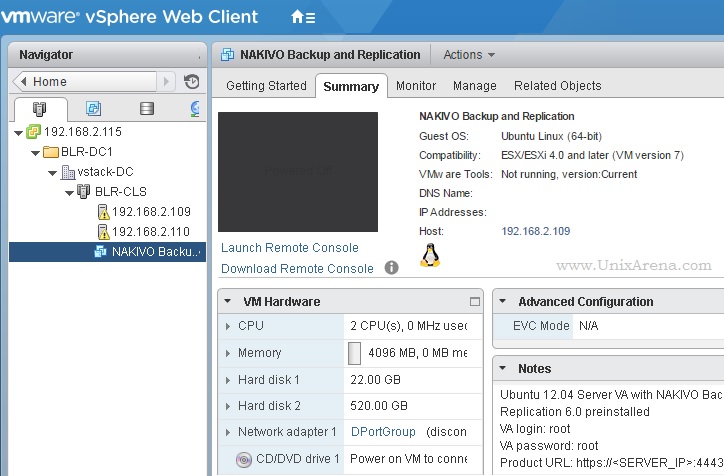Collapse the VM Hardware panel
Screen dimensions: 724x476
(228, 301)
